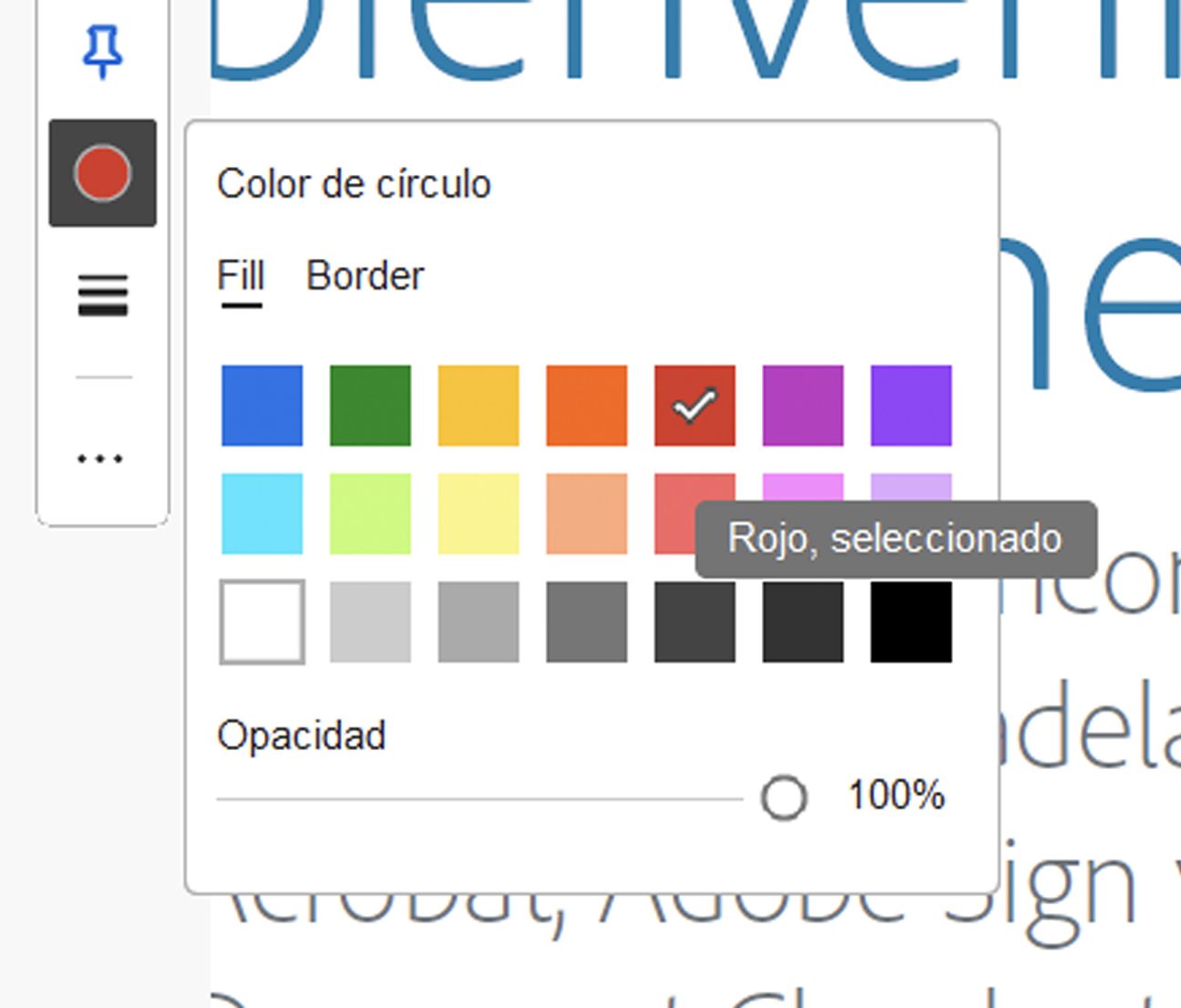Click the Opacidad slider handle

click(x=785, y=797)
